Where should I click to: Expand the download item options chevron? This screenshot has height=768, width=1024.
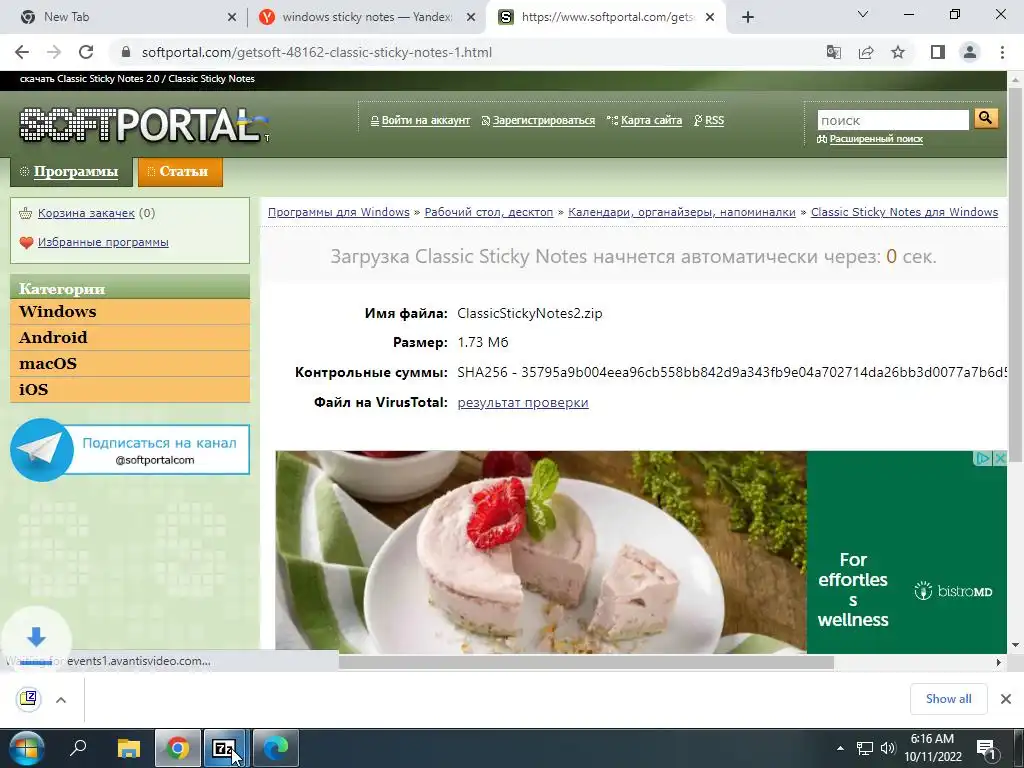coord(61,700)
